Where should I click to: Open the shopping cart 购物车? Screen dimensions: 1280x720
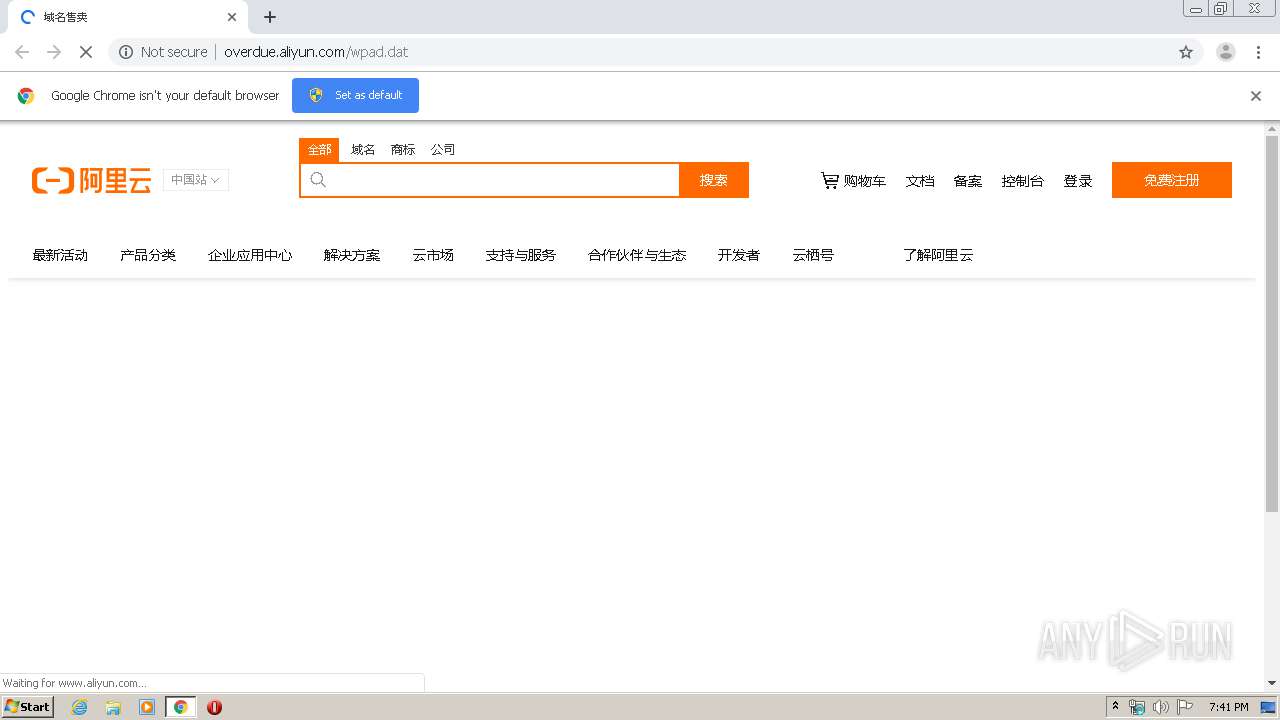pos(853,181)
